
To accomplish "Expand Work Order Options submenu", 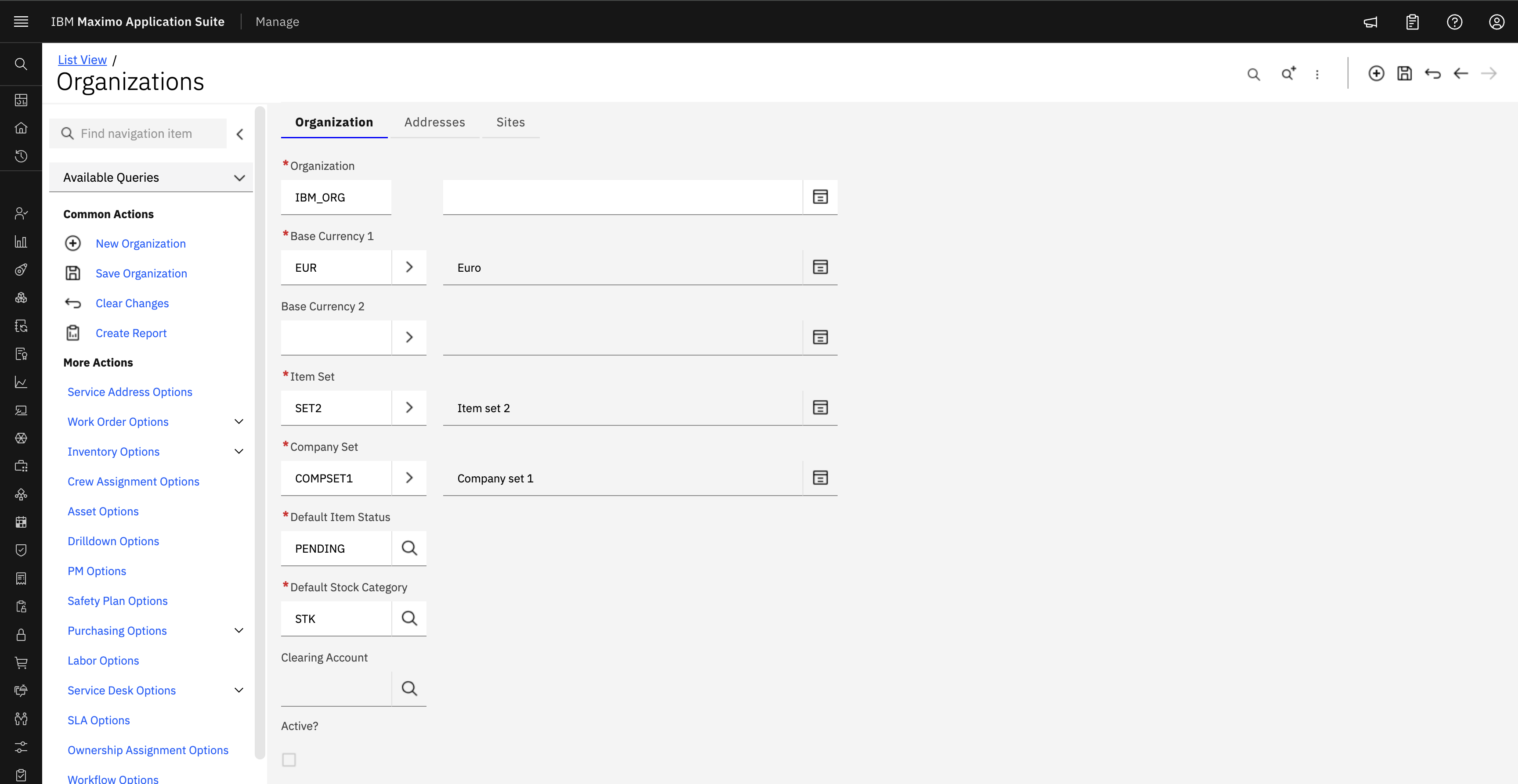I will [239, 422].
